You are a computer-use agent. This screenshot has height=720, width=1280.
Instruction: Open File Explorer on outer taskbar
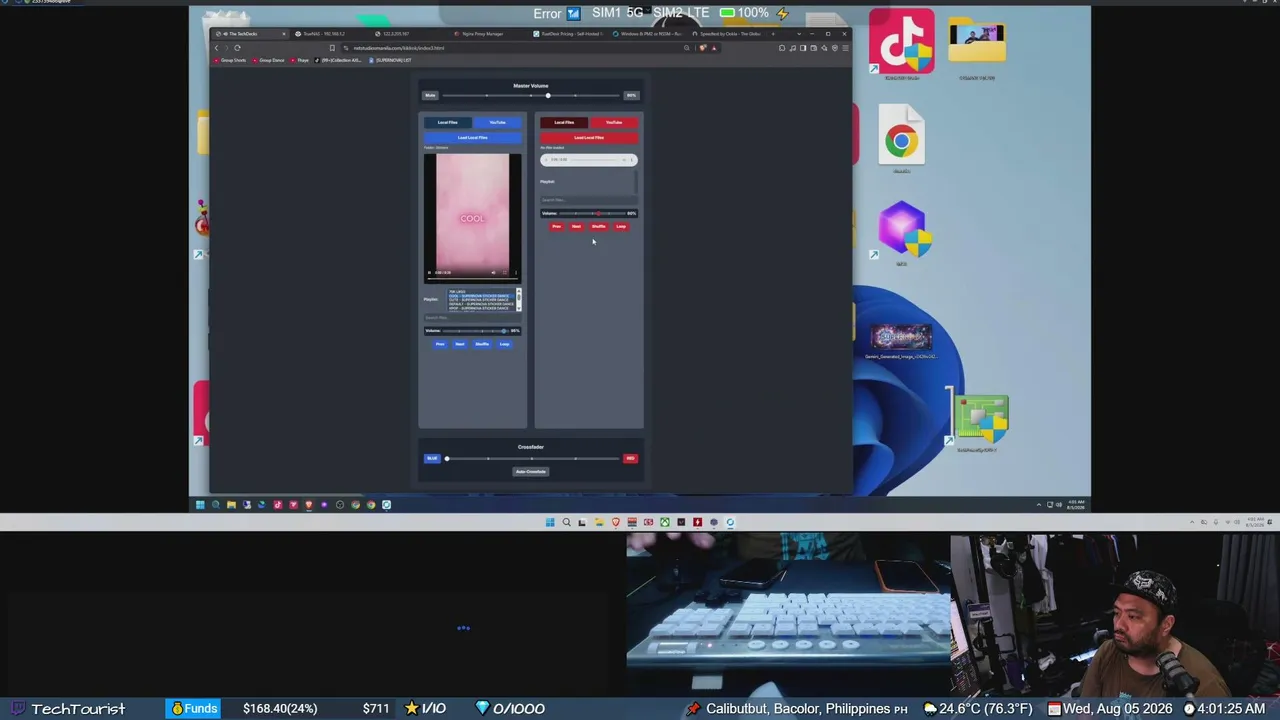pos(599,522)
